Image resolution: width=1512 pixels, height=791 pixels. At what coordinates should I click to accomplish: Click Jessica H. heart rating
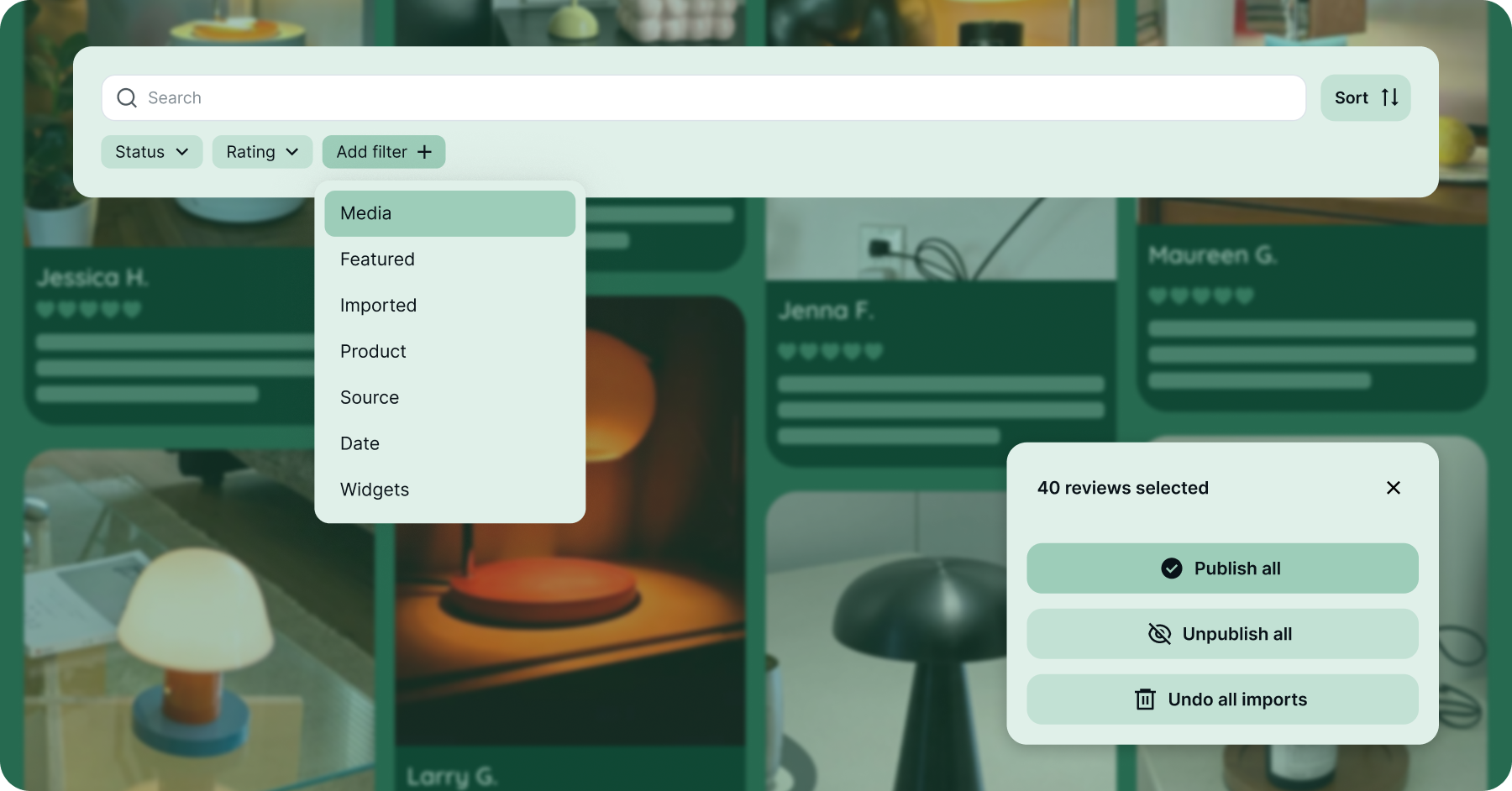89,310
